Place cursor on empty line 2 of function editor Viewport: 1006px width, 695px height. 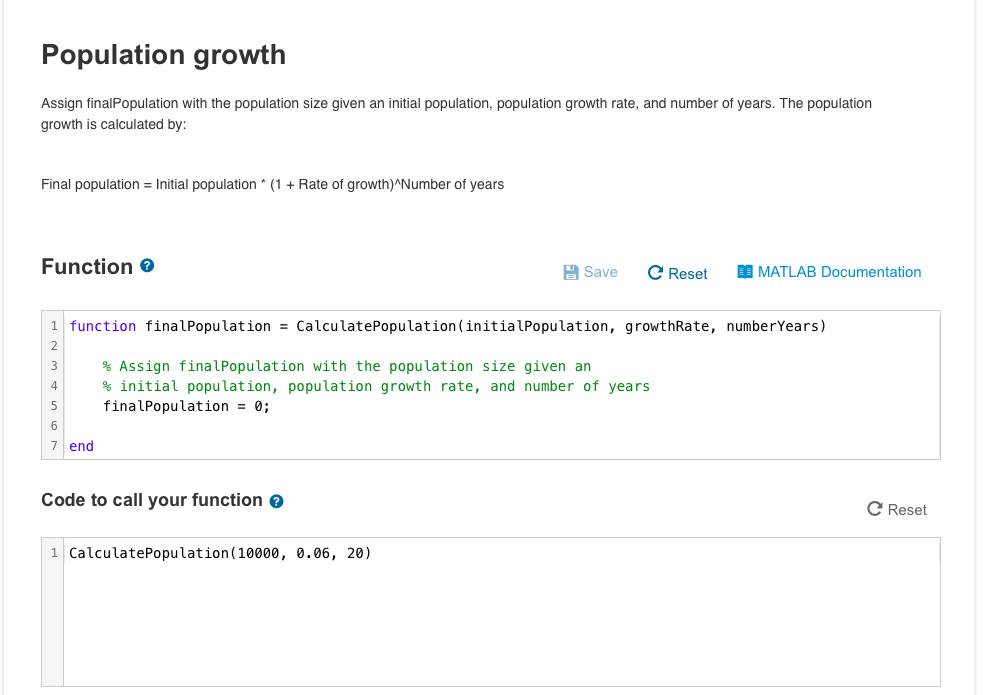tap(400, 346)
